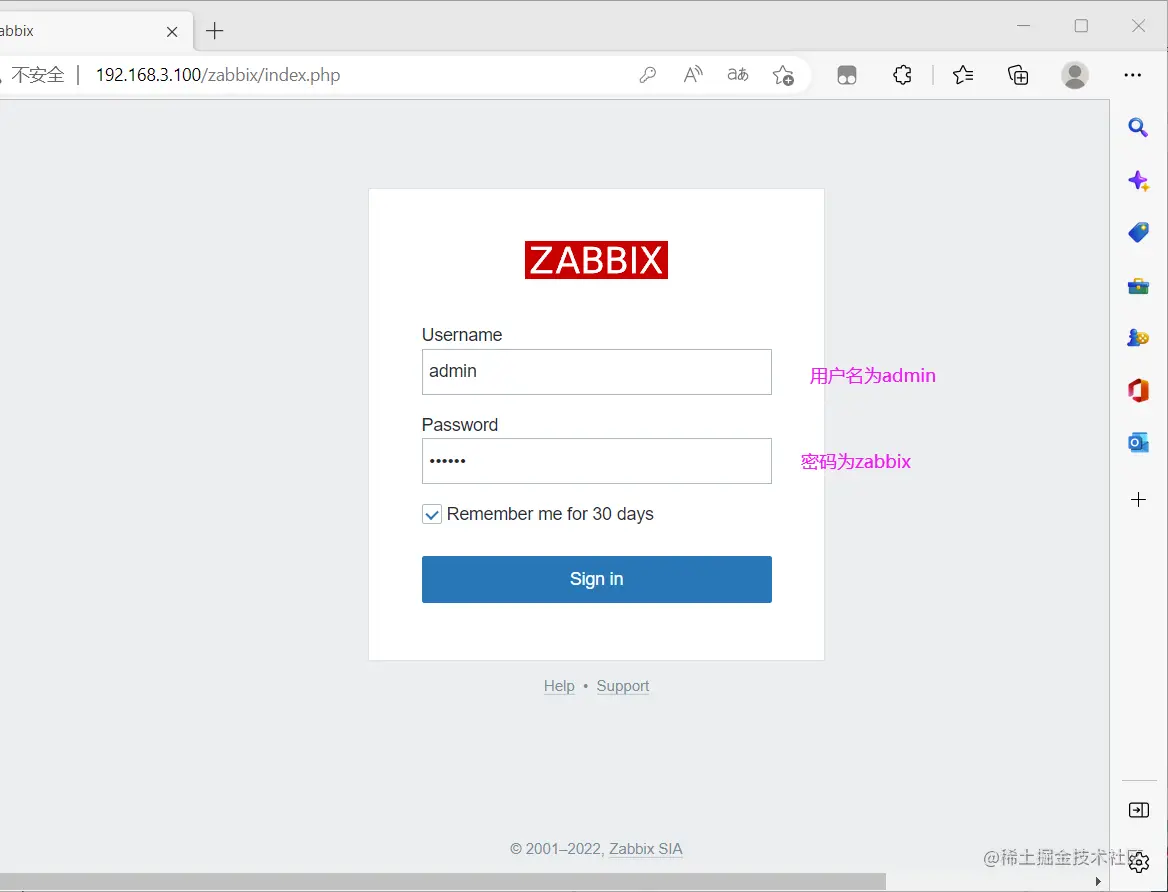Open the sidebar Shopping tag icon
Image resolution: width=1168 pixels, height=892 pixels.
1138,233
